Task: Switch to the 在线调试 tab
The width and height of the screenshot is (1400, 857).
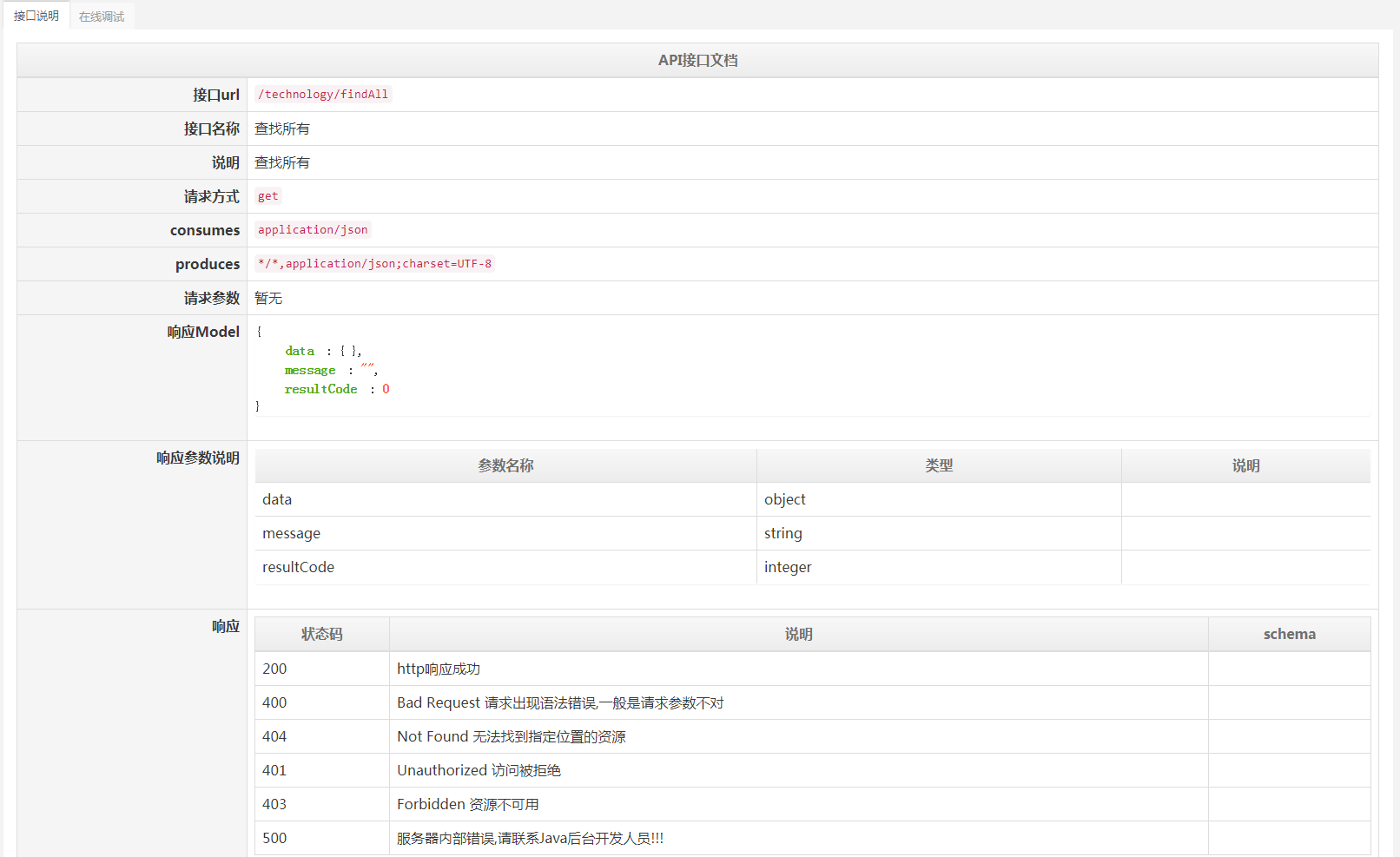Action: pyautogui.click(x=101, y=15)
